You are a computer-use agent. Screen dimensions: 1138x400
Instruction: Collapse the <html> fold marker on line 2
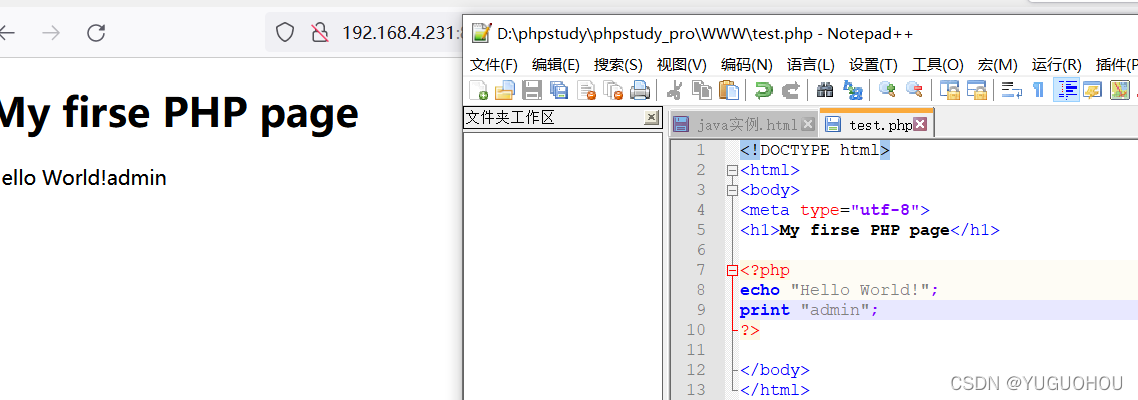tap(732, 171)
